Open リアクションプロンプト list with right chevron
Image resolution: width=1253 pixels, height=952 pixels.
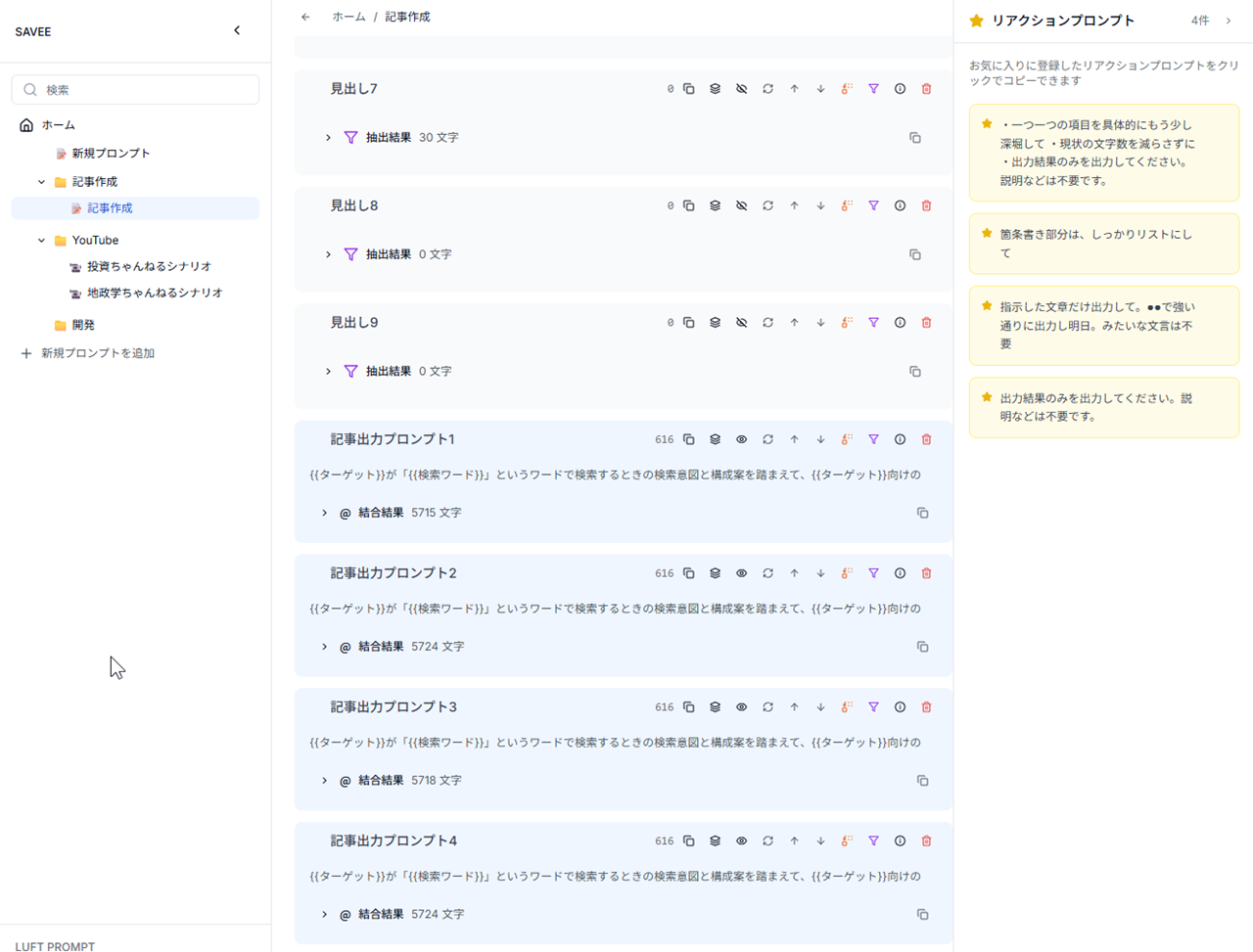[1229, 21]
